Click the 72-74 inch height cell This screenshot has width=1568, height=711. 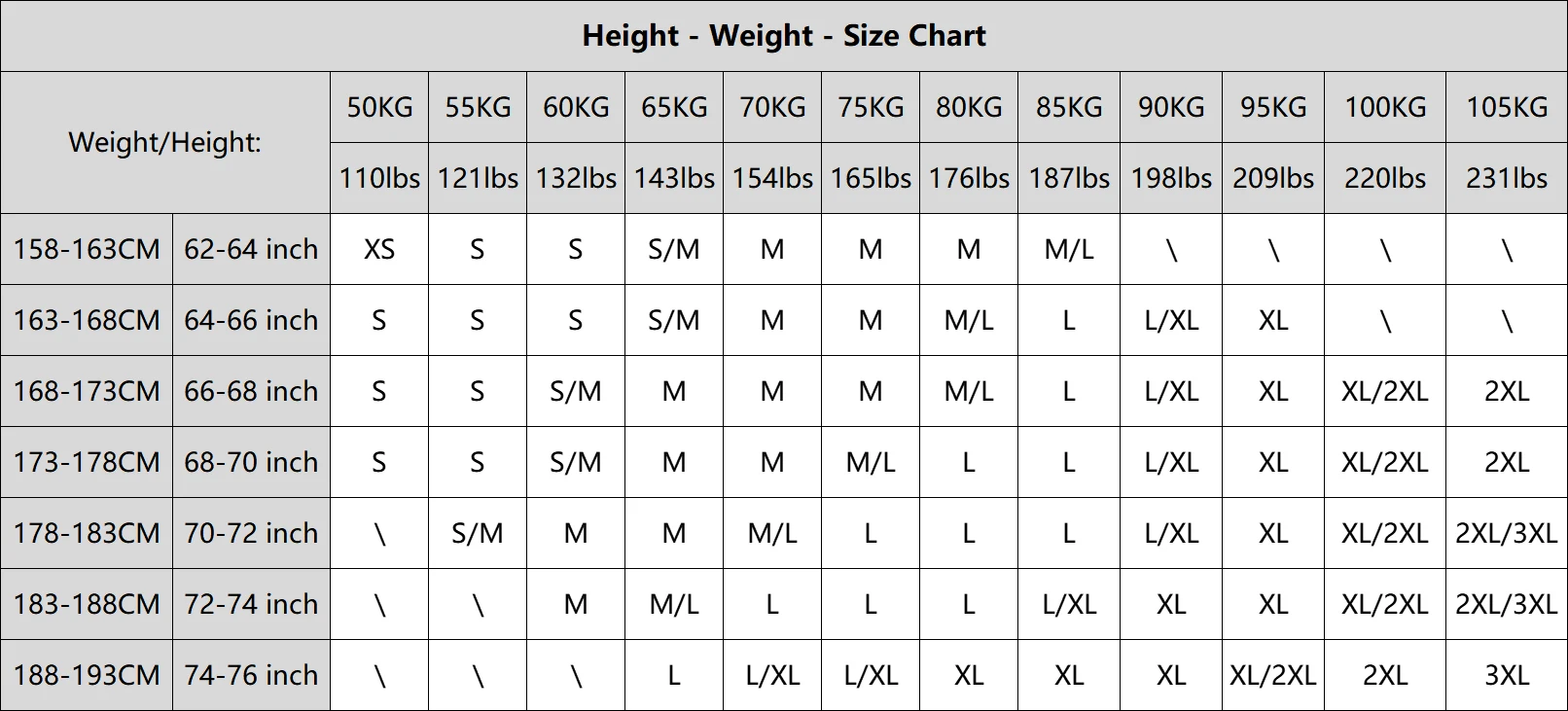click(x=251, y=604)
